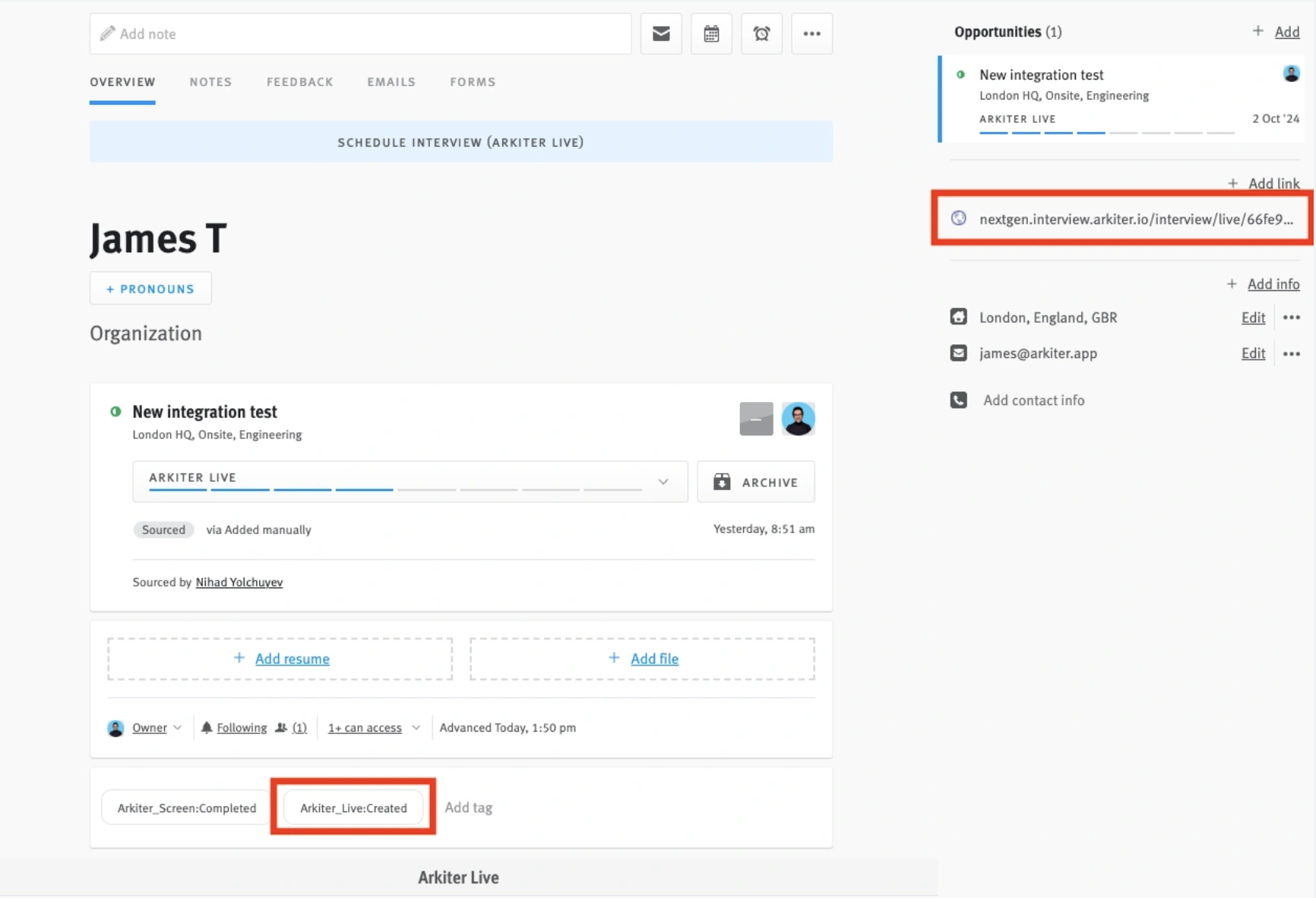Click the location icon for London, England
The image size is (1316, 898).
959,317
